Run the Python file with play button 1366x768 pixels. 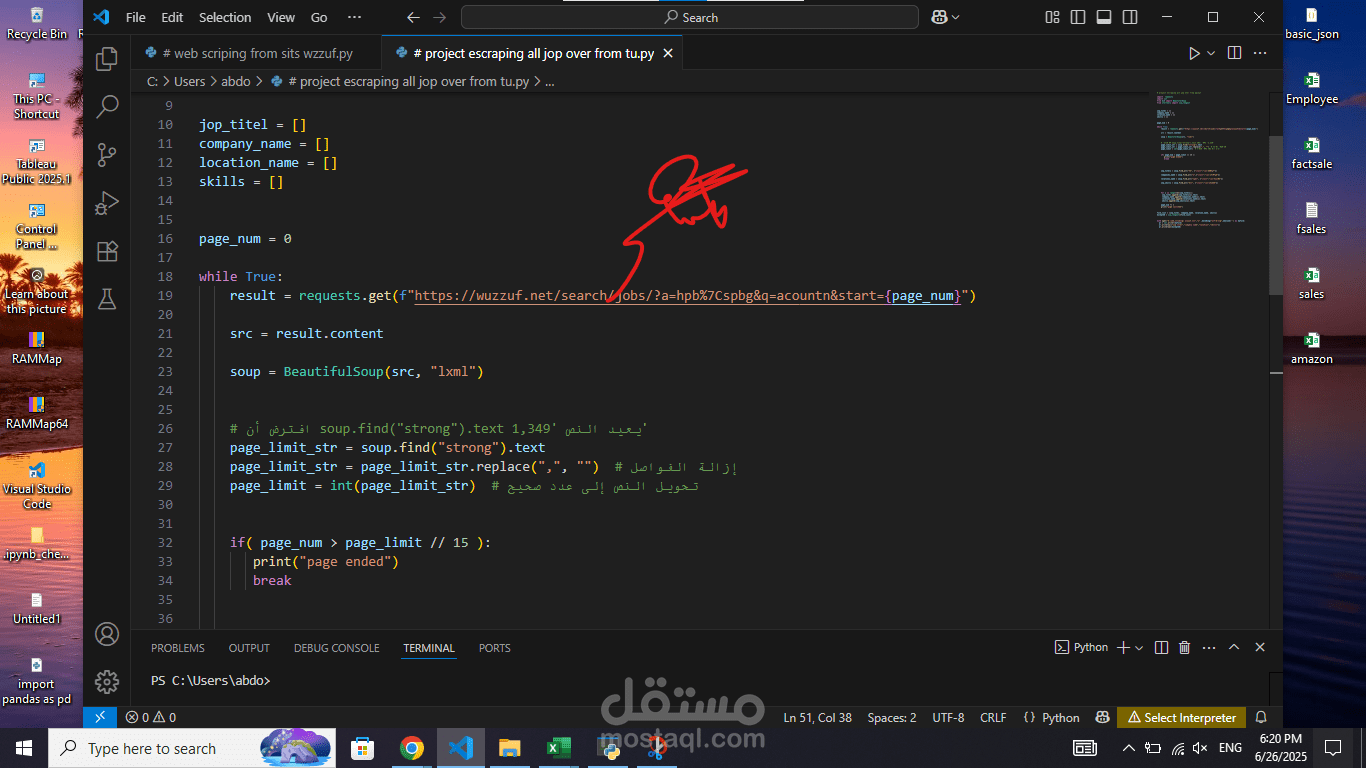(1194, 53)
